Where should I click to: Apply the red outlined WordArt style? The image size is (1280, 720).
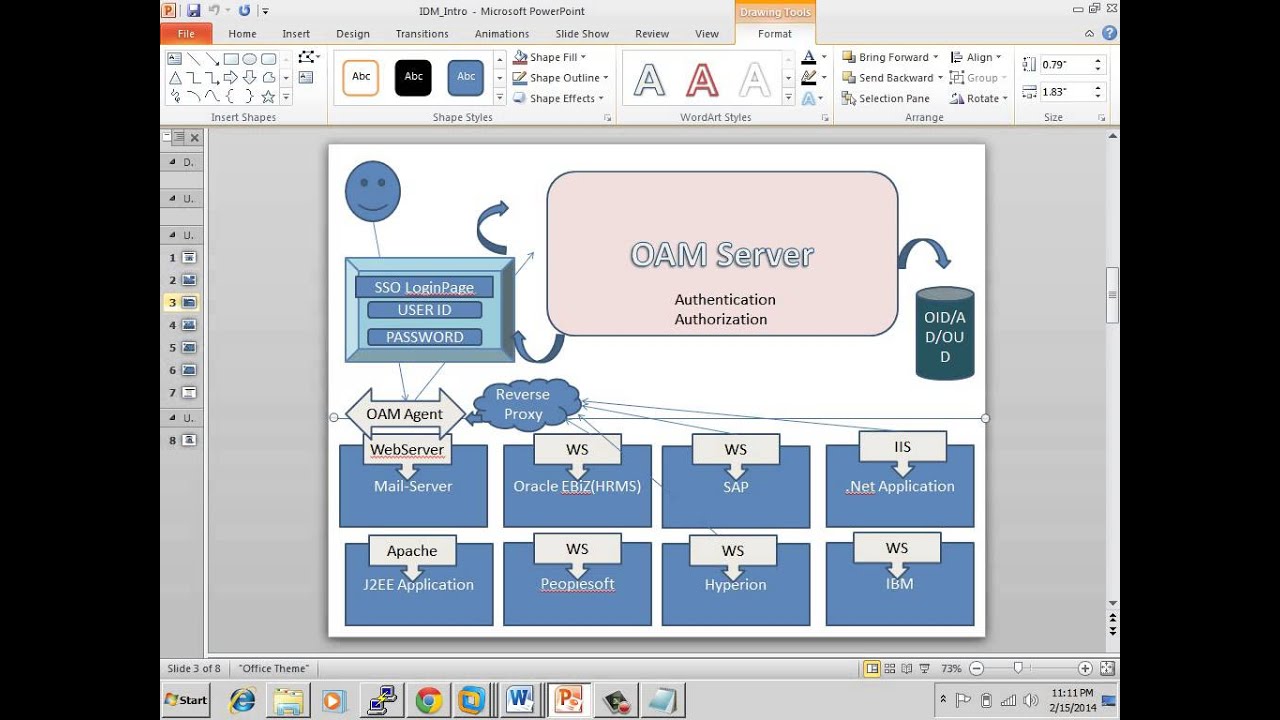[x=702, y=79]
